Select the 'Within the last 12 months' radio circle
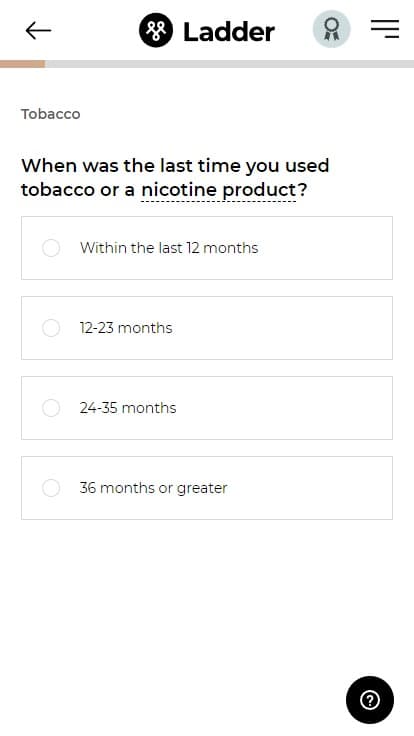The width and height of the screenshot is (414, 736). pos(51,248)
